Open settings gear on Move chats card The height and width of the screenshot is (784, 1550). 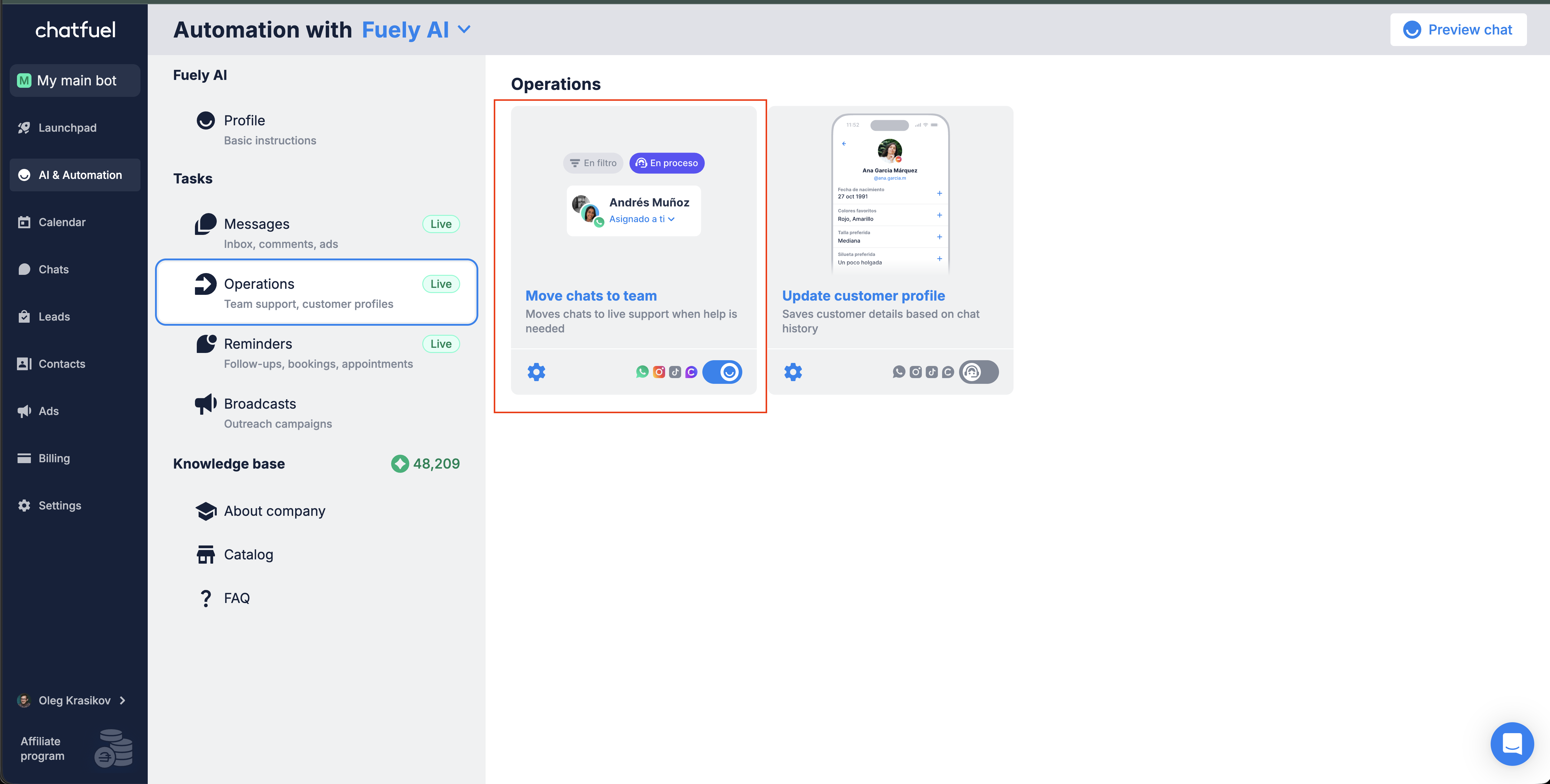536,372
